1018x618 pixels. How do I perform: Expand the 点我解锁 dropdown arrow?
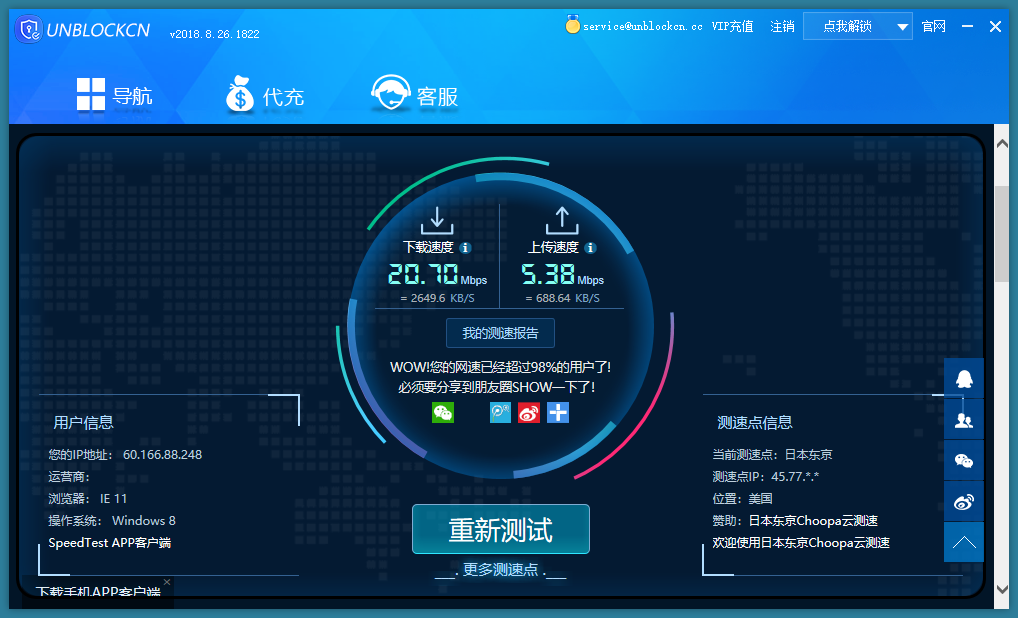tap(902, 27)
